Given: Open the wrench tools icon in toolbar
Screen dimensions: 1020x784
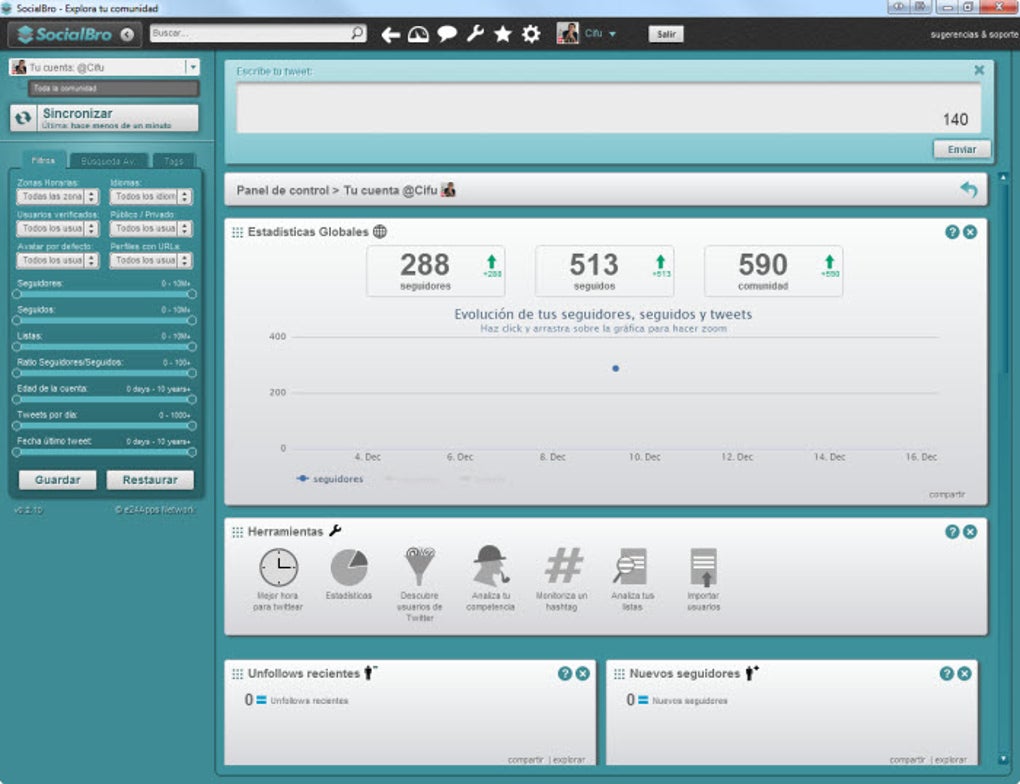Looking at the screenshot, I should coord(476,34).
